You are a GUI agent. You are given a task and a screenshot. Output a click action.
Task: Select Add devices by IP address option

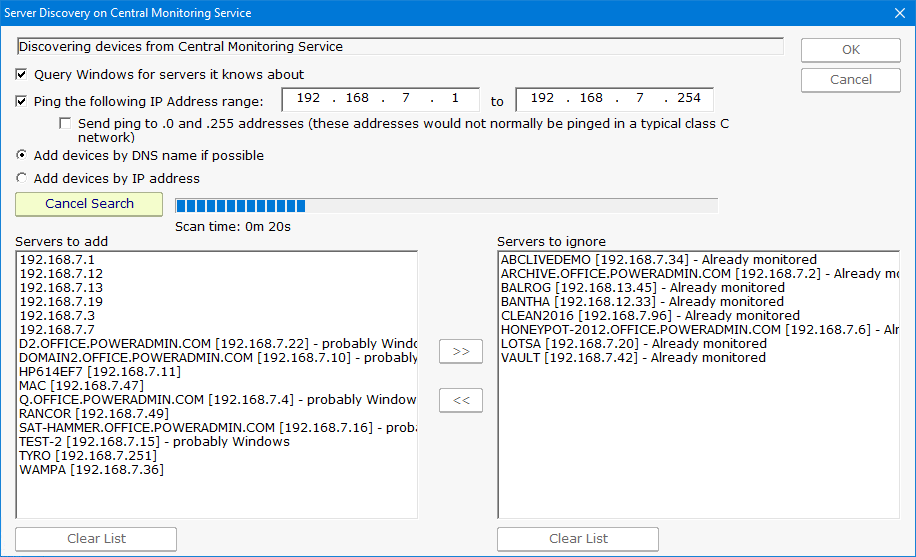21,179
